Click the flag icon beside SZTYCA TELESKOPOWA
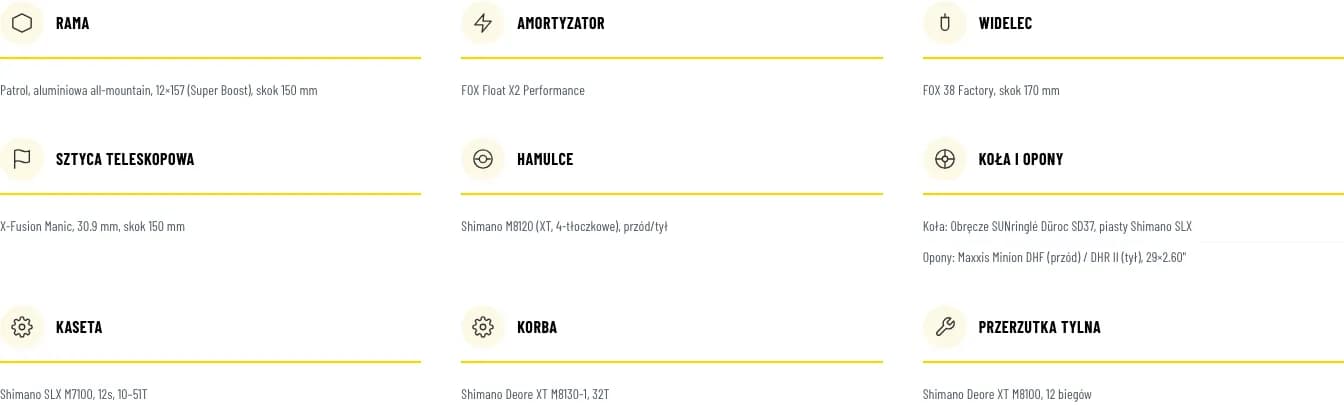This screenshot has width=1344, height=410. click(21, 159)
